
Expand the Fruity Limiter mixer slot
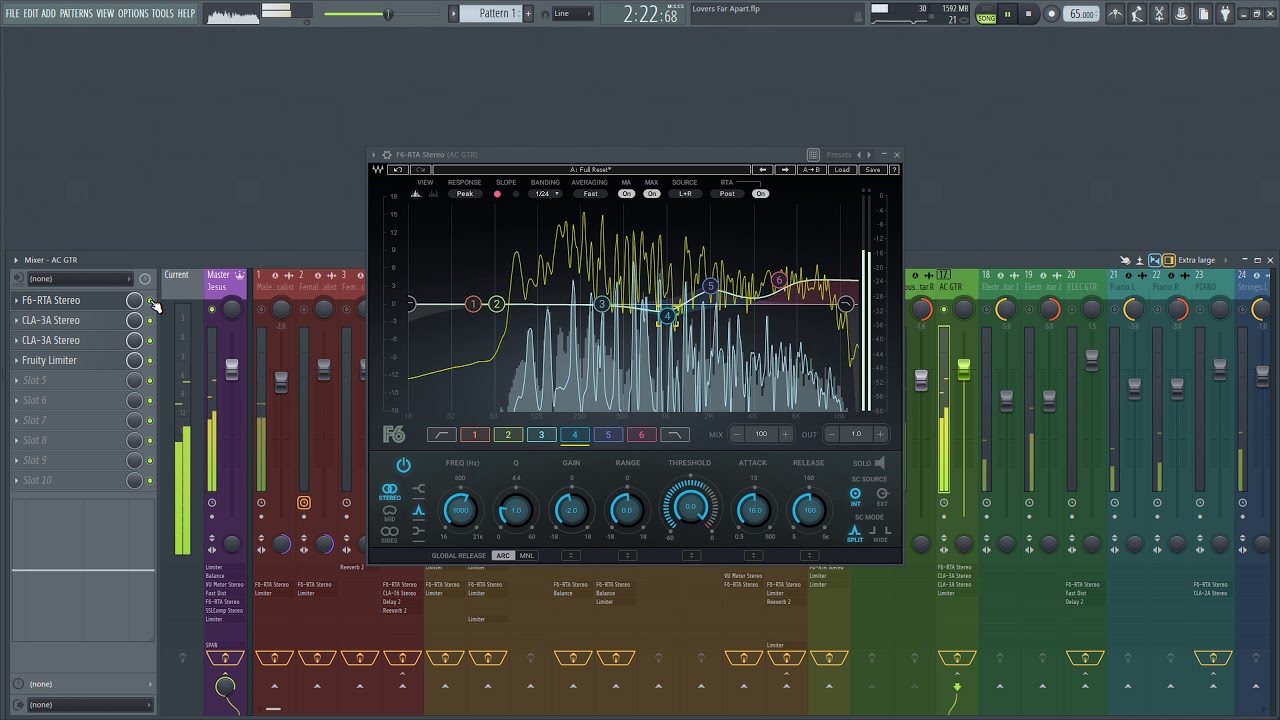coord(16,360)
